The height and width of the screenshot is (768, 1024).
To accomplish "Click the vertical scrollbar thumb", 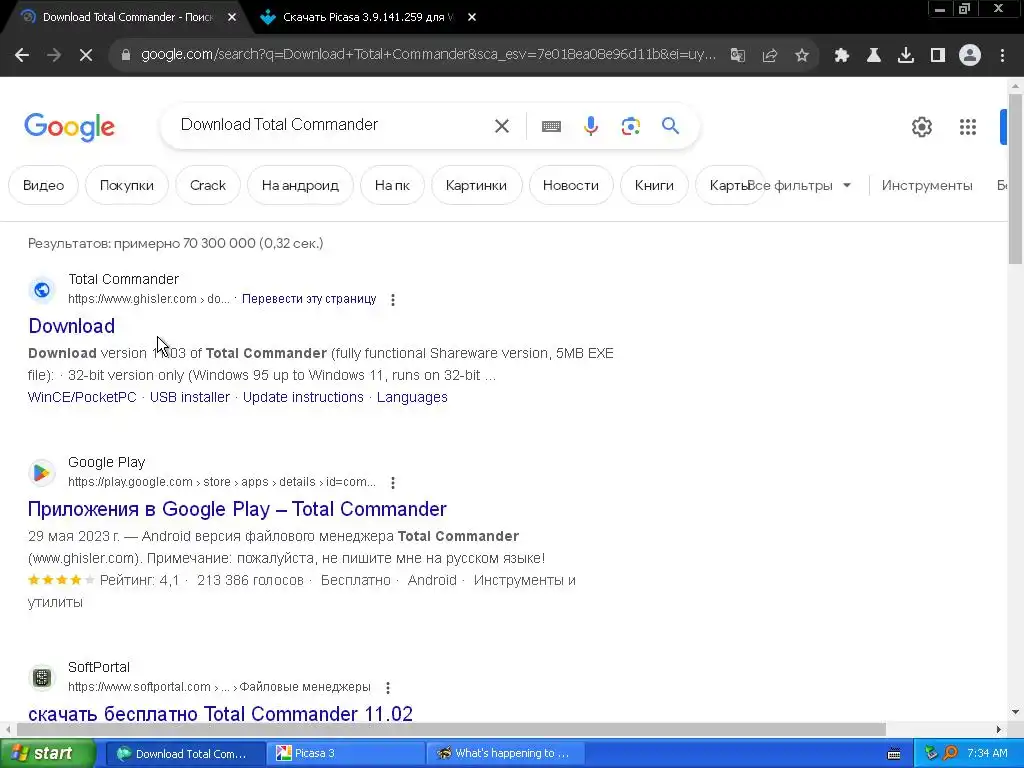I will [1015, 178].
